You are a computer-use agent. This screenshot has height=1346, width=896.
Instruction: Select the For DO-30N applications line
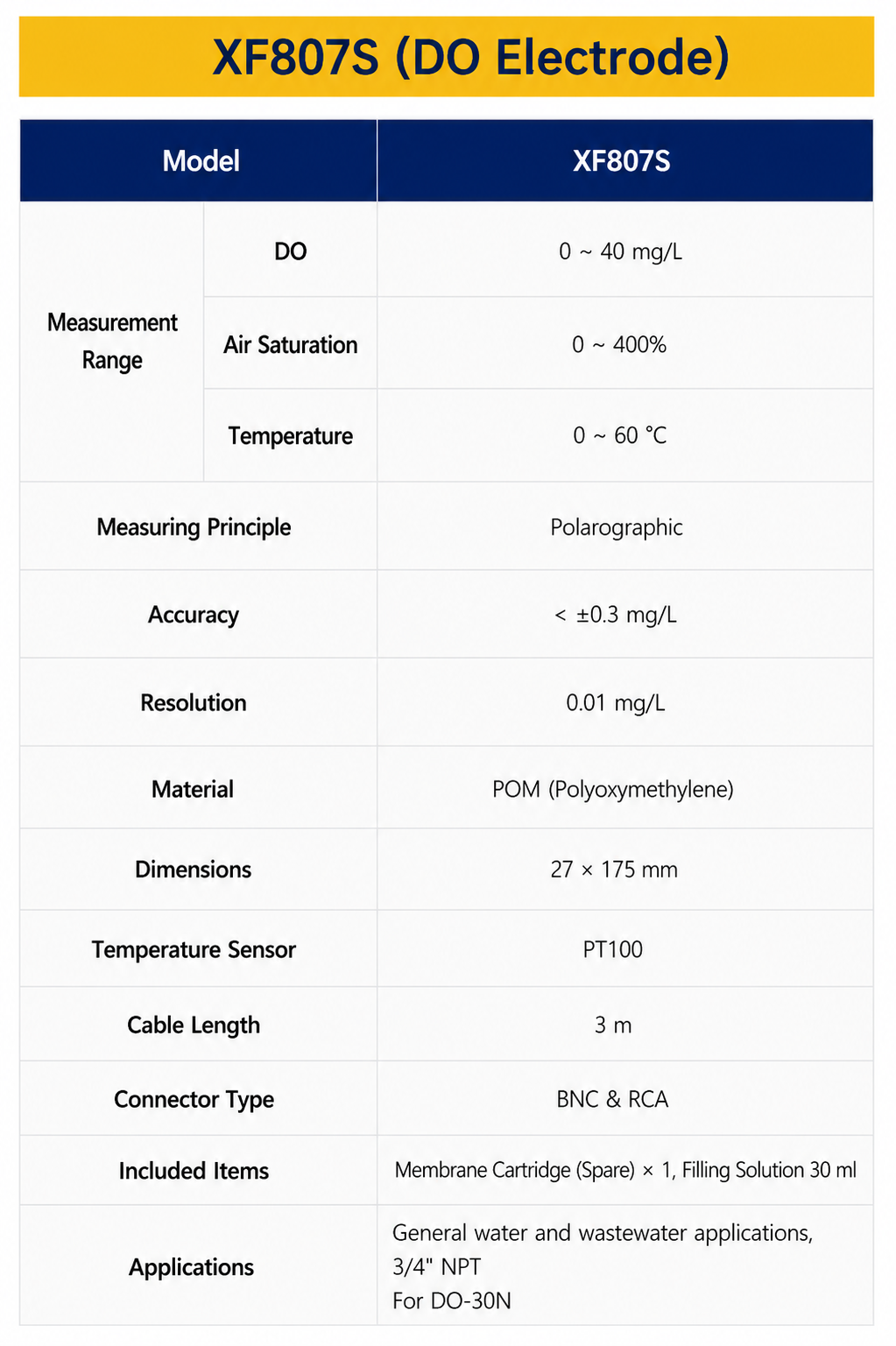[451, 1300]
